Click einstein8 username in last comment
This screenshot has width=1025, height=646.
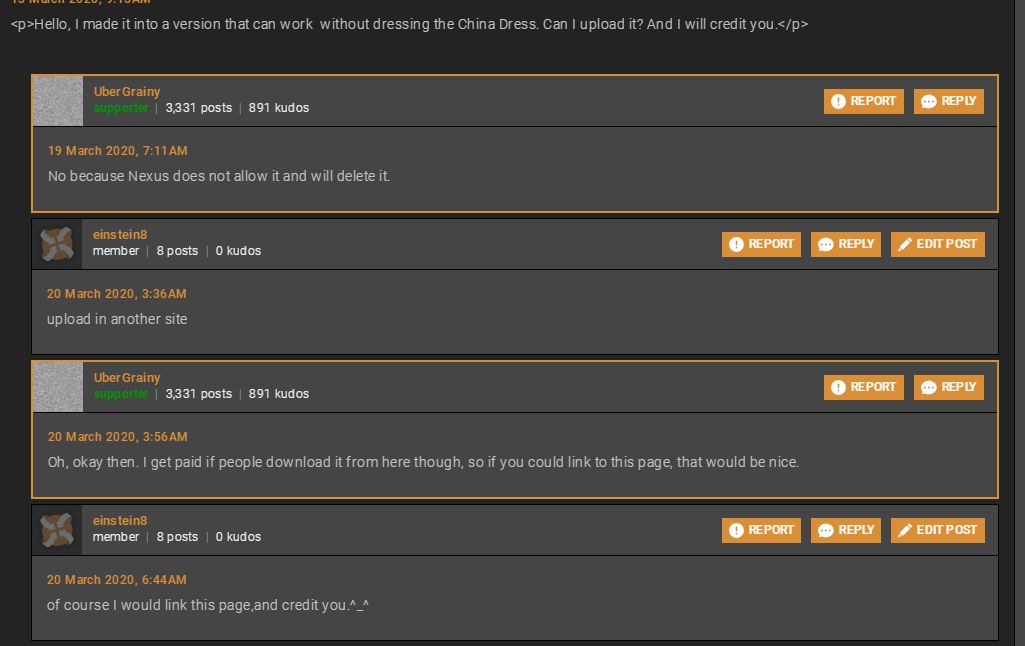click(x=120, y=521)
